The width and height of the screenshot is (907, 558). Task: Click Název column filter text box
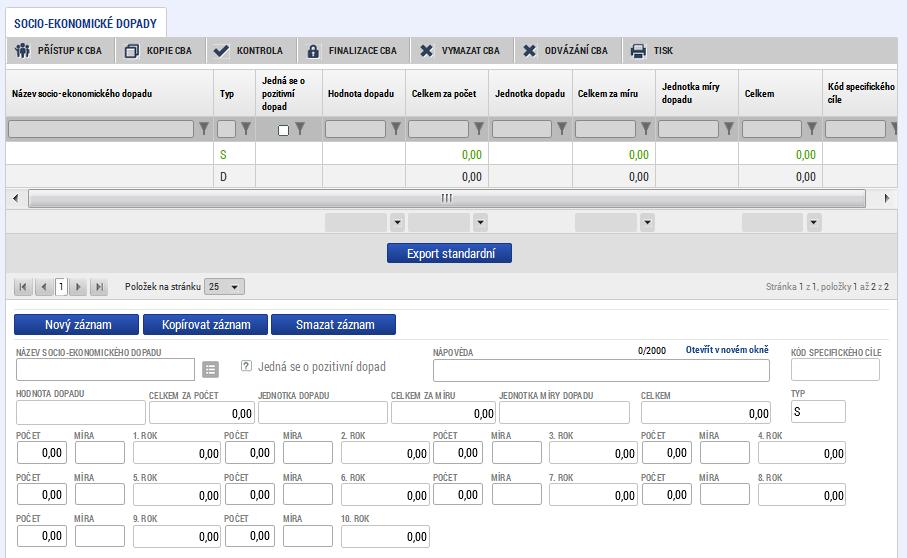point(101,129)
